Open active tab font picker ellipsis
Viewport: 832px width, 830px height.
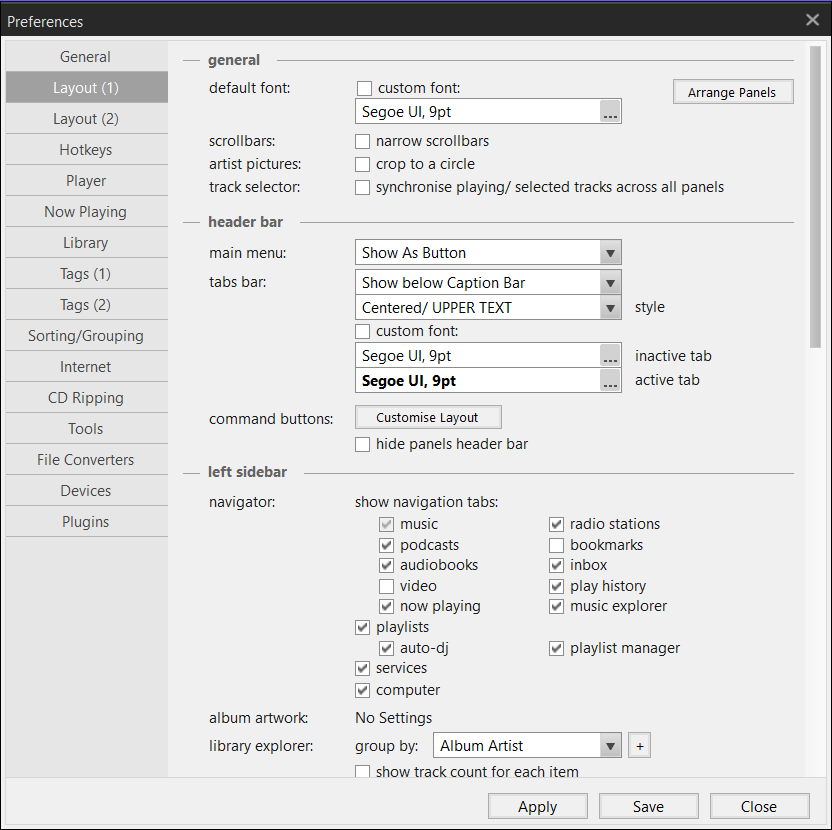(610, 381)
